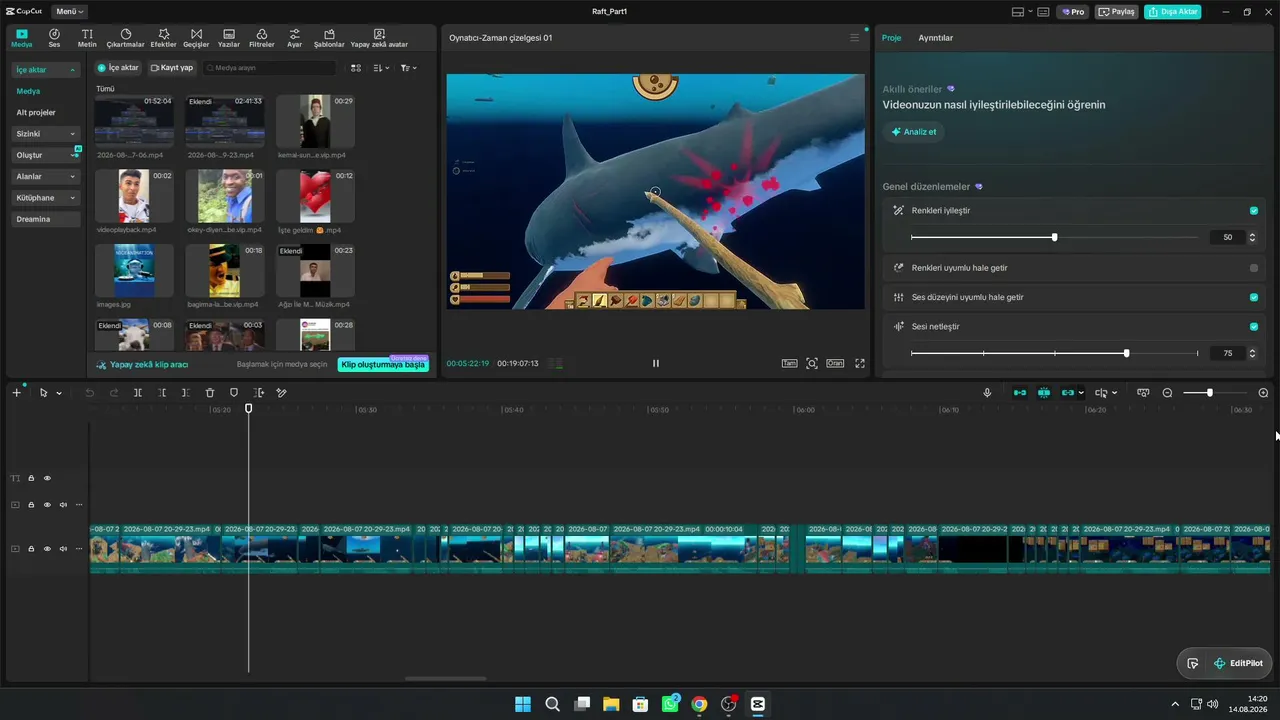This screenshot has width=1280, height=720.
Task: Open WhatsApp from the taskbar
Action: (x=669, y=704)
